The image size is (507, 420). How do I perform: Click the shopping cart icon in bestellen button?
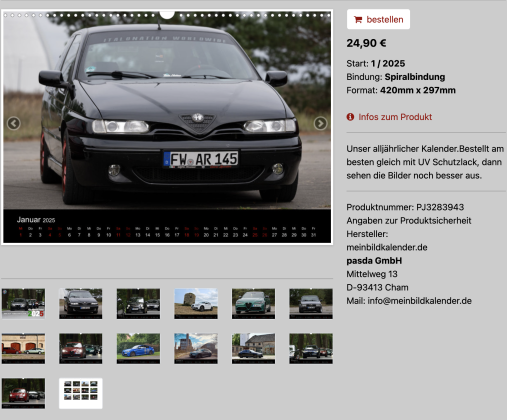[x=358, y=20]
